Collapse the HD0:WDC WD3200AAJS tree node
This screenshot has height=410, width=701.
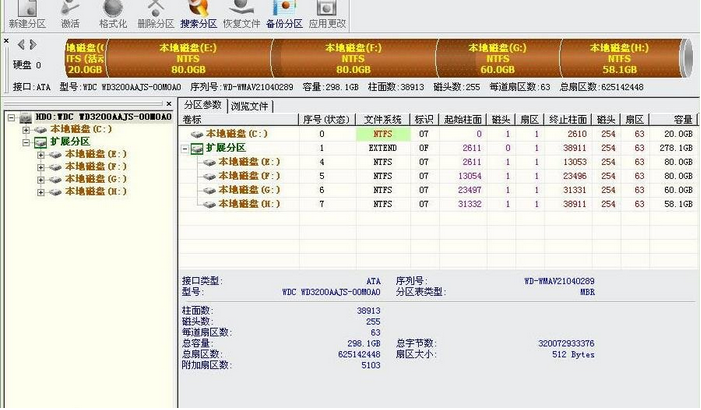11,118
